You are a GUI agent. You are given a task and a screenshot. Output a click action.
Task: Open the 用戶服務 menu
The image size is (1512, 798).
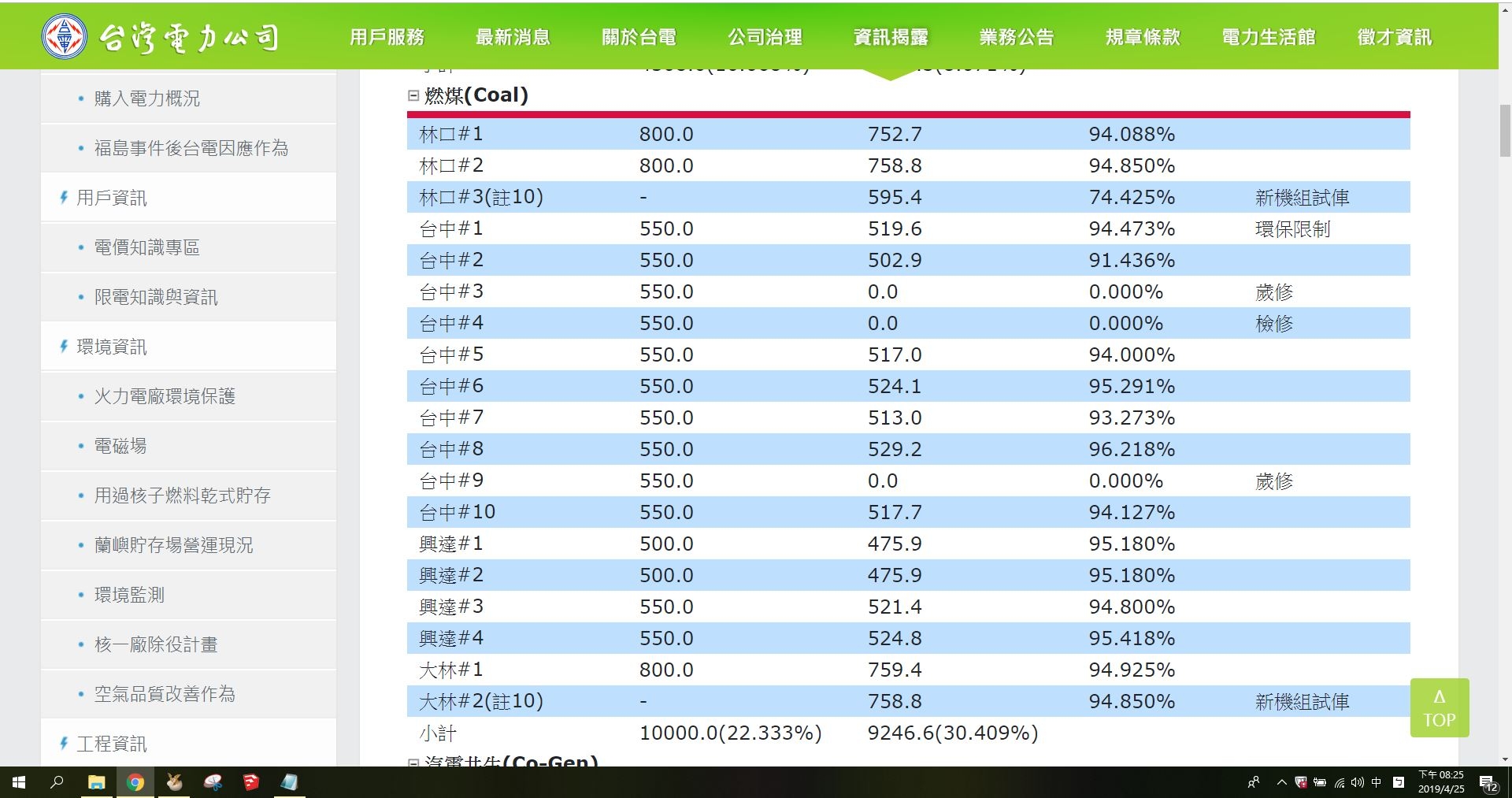tap(387, 37)
